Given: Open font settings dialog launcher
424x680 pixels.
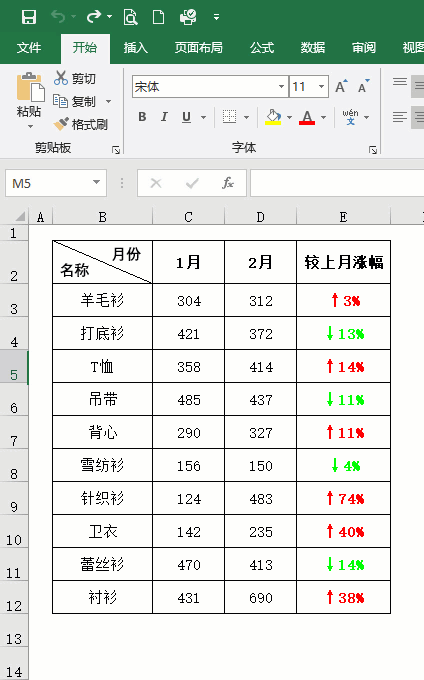Looking at the screenshot, I should click(373, 150).
